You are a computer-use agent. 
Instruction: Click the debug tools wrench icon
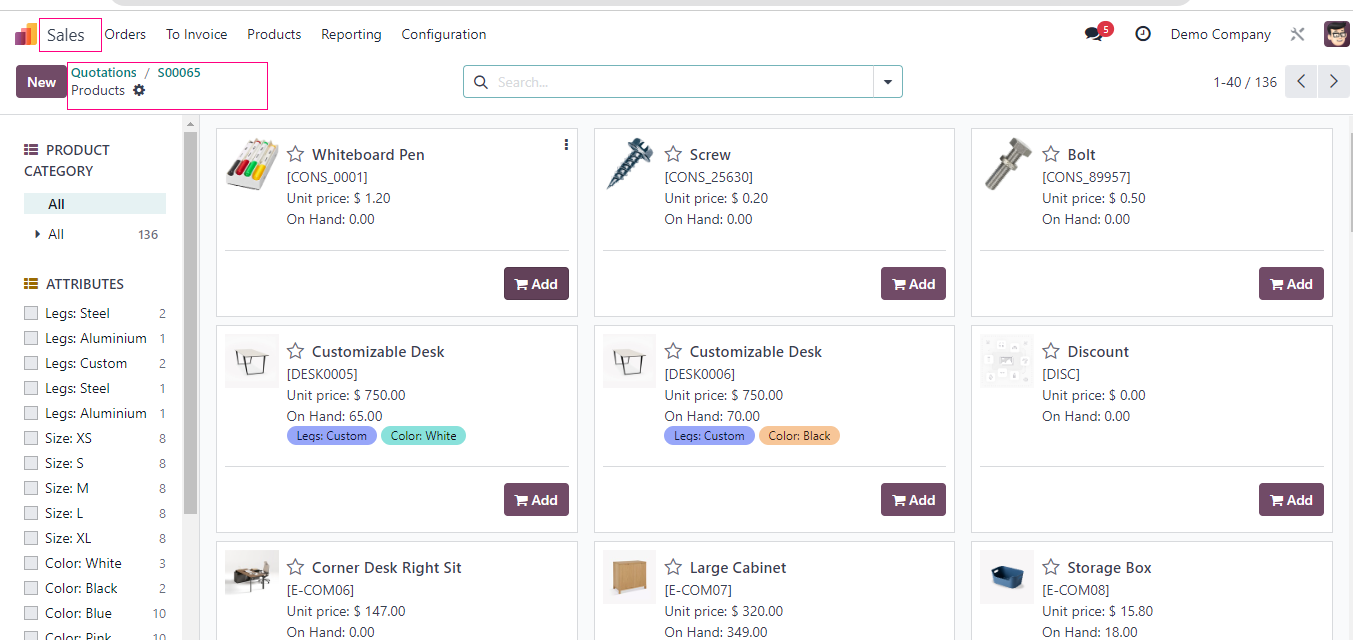click(x=1298, y=34)
